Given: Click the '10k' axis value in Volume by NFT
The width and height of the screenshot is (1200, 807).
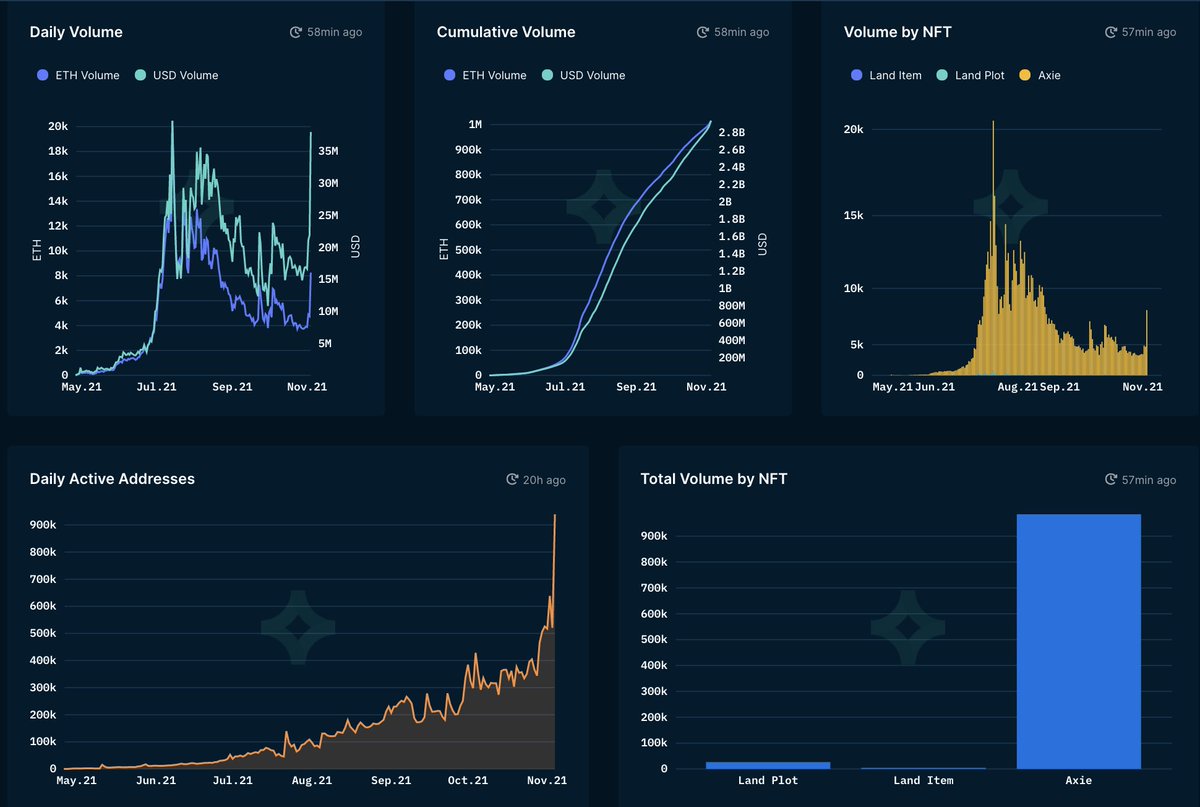Looking at the screenshot, I should [x=853, y=288].
